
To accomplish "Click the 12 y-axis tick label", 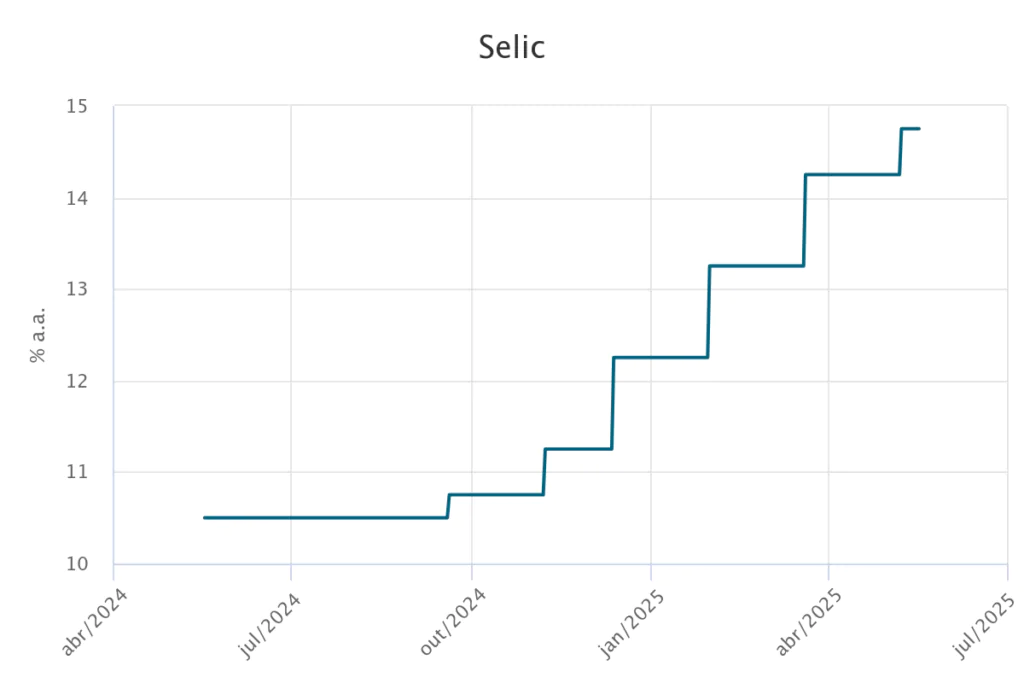I will click(x=78, y=382).
